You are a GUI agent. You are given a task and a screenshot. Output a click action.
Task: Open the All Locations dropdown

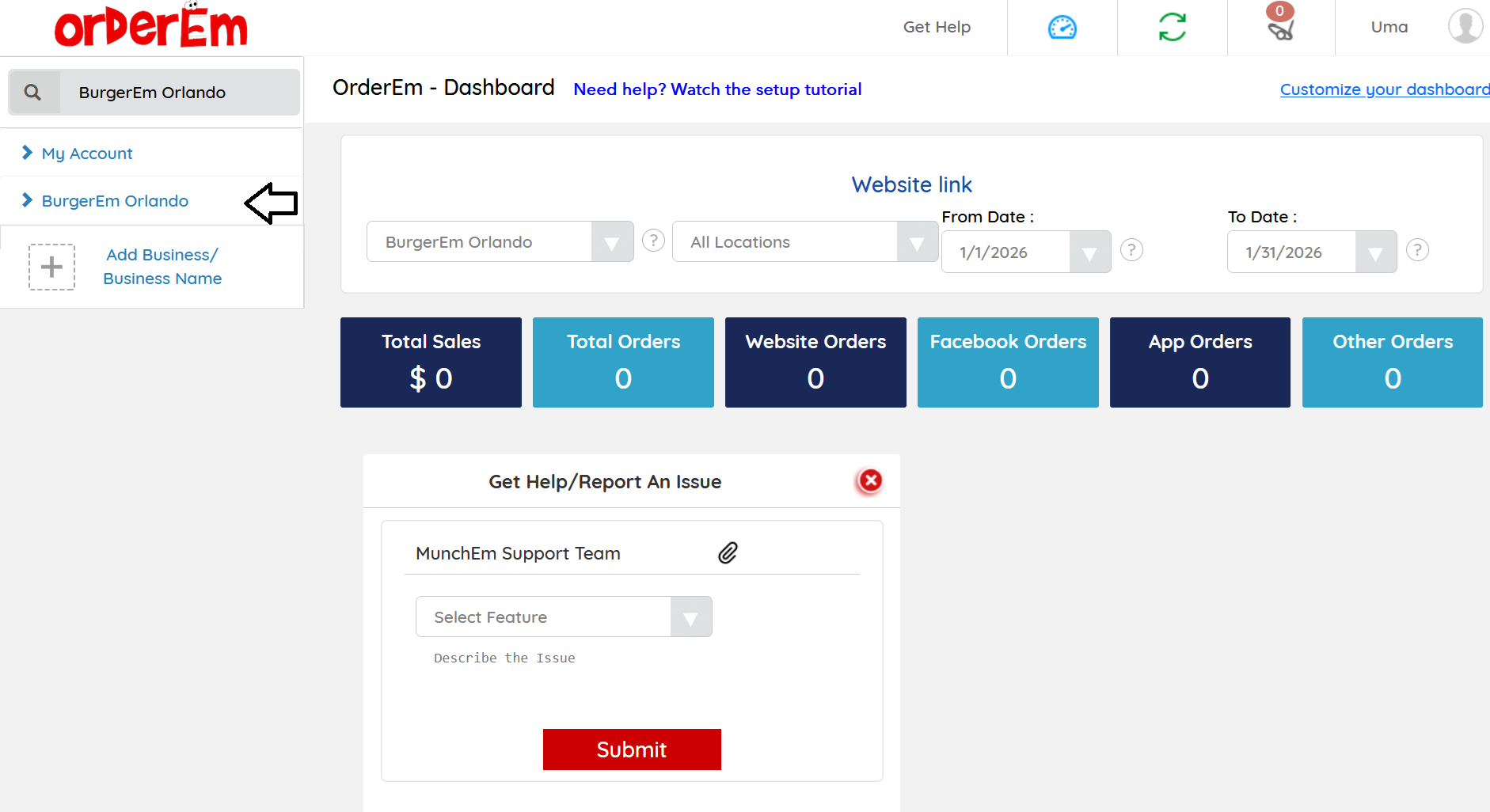[x=917, y=242]
